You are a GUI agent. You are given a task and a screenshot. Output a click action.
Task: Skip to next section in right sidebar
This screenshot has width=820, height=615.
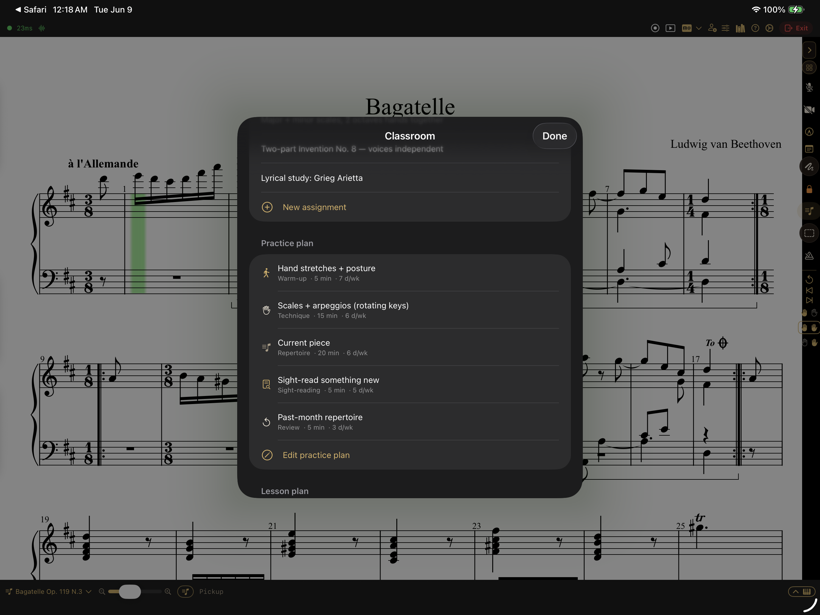tap(810, 300)
